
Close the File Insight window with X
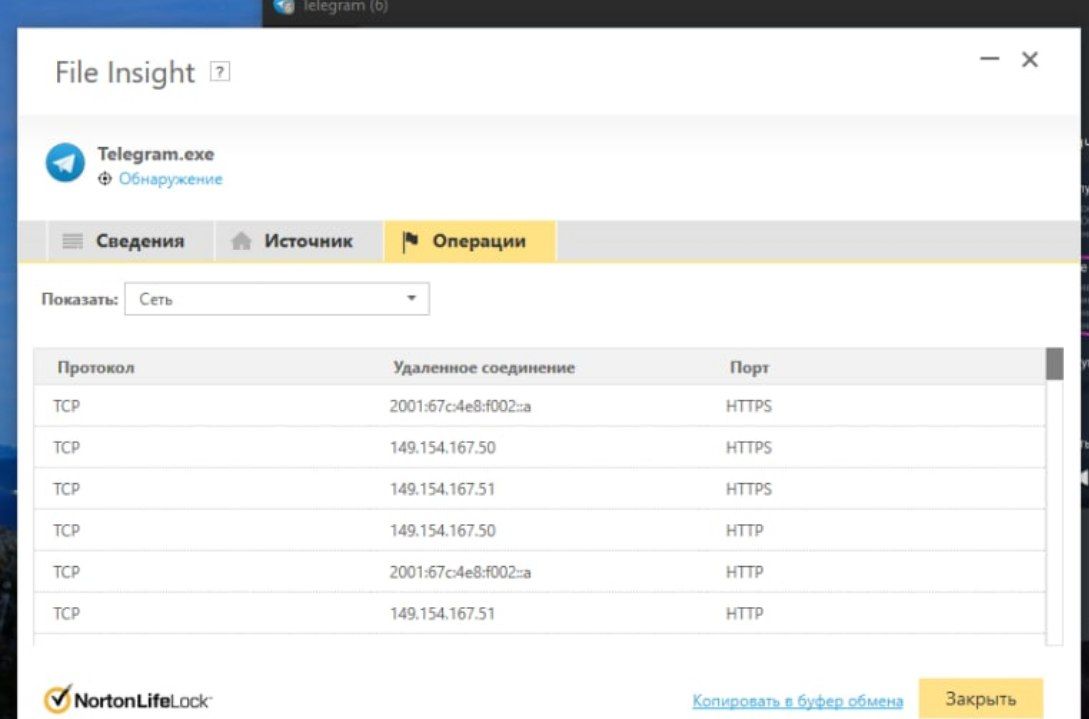coord(1030,59)
